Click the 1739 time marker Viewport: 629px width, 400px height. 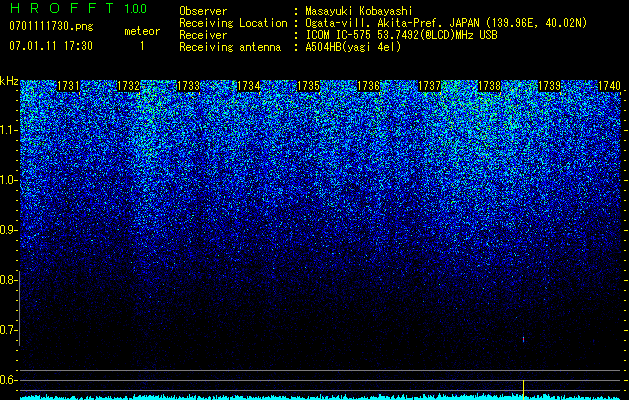[x=549, y=86]
